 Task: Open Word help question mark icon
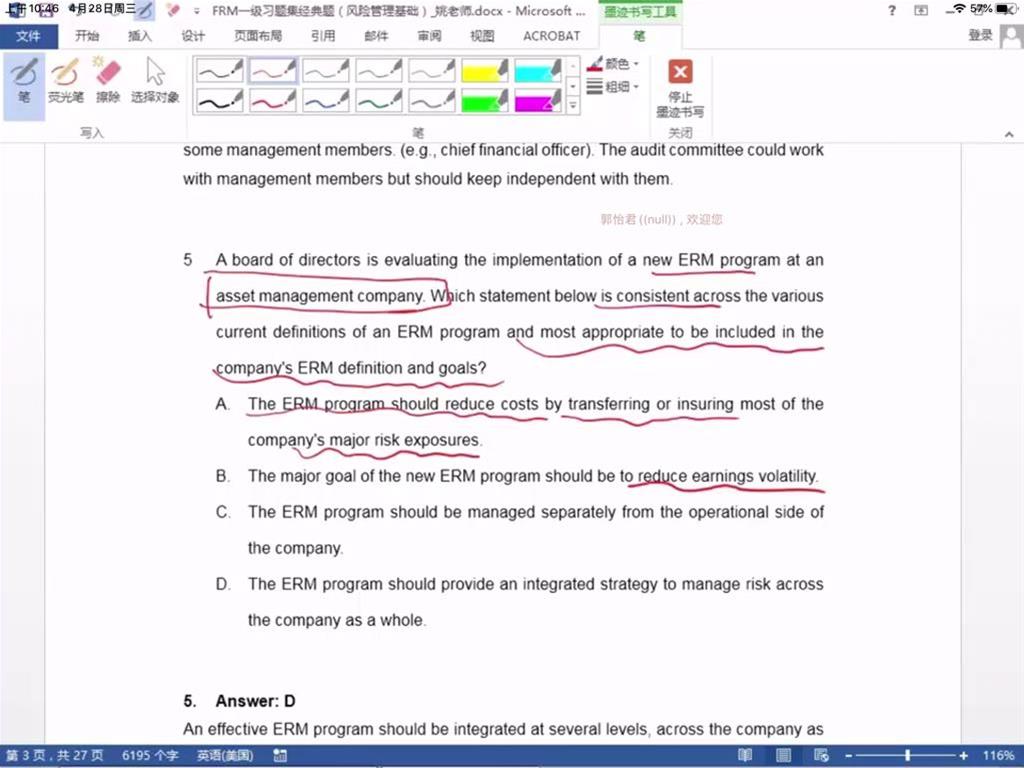[x=892, y=10]
